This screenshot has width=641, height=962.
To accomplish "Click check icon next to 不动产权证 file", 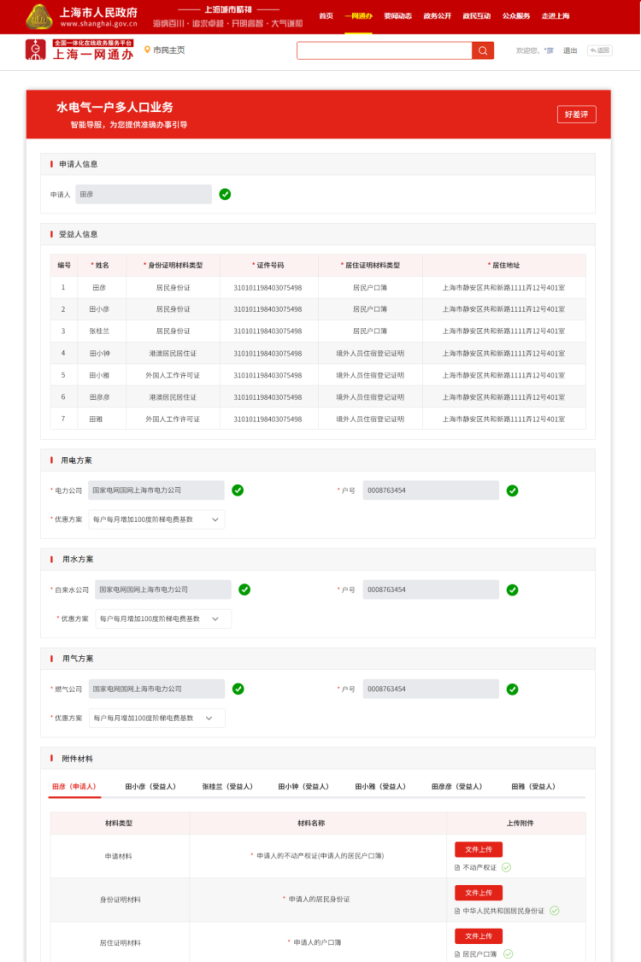I will [506, 868].
